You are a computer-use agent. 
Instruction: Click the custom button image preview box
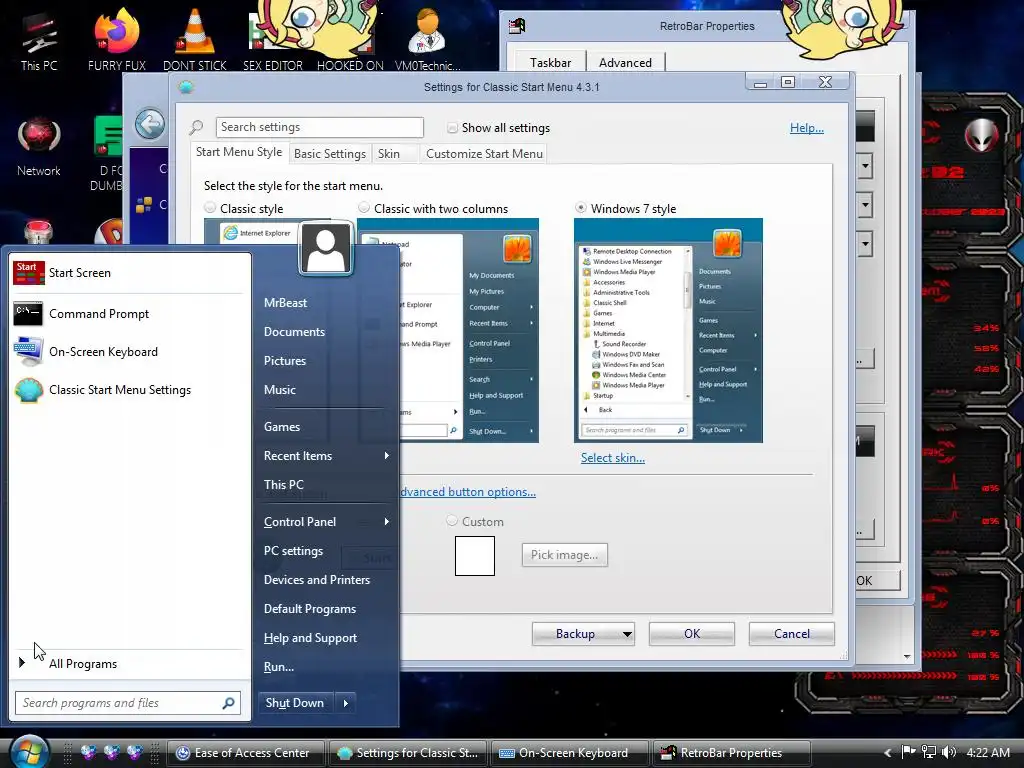[x=475, y=556]
